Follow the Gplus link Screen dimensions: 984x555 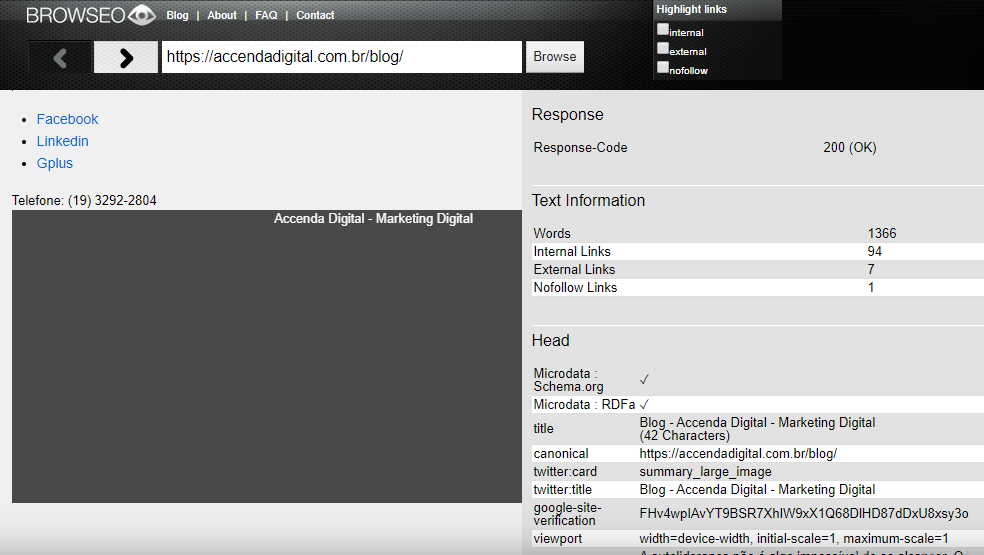[x=55, y=163]
